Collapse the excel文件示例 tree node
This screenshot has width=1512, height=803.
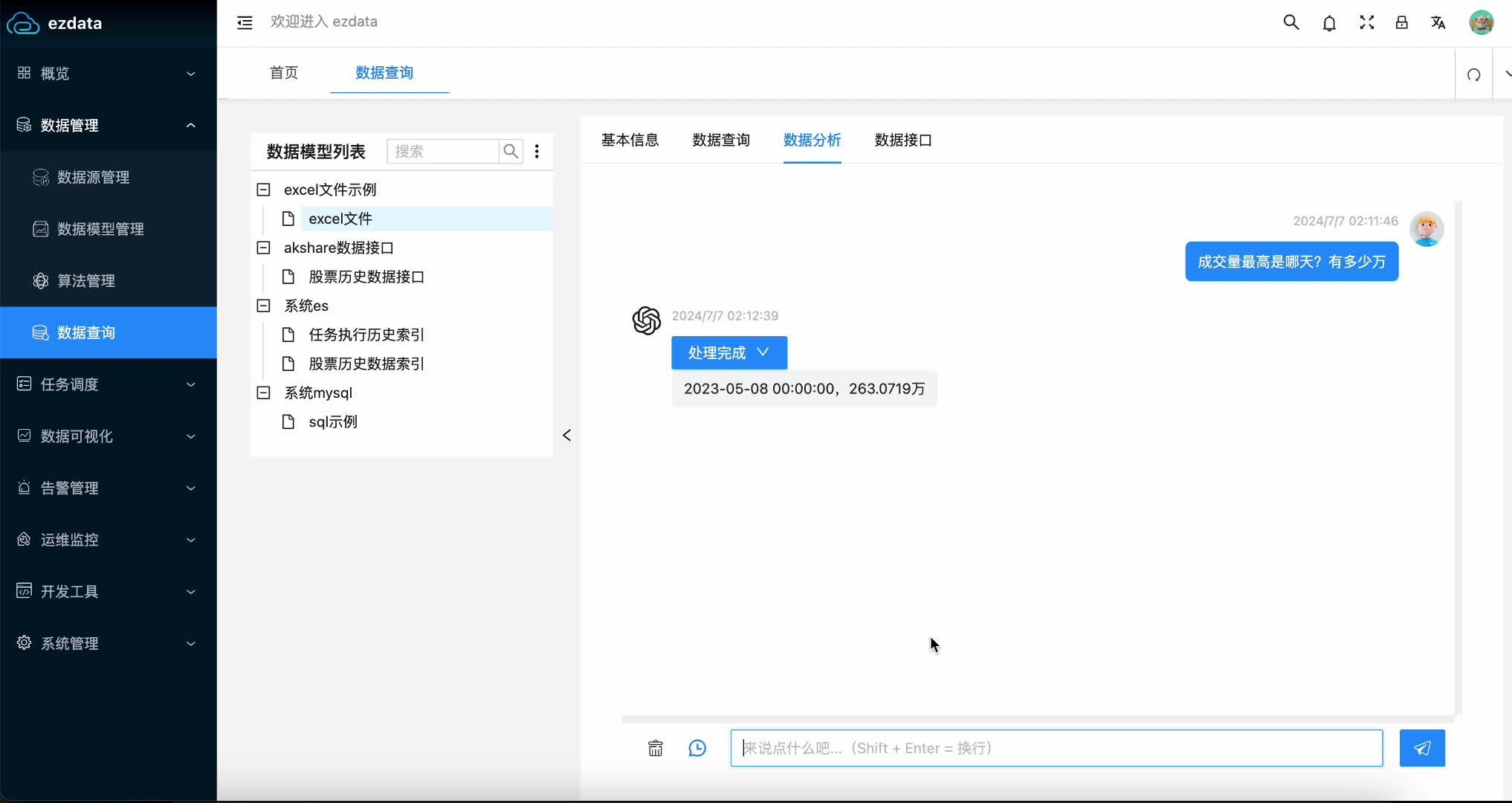263,190
